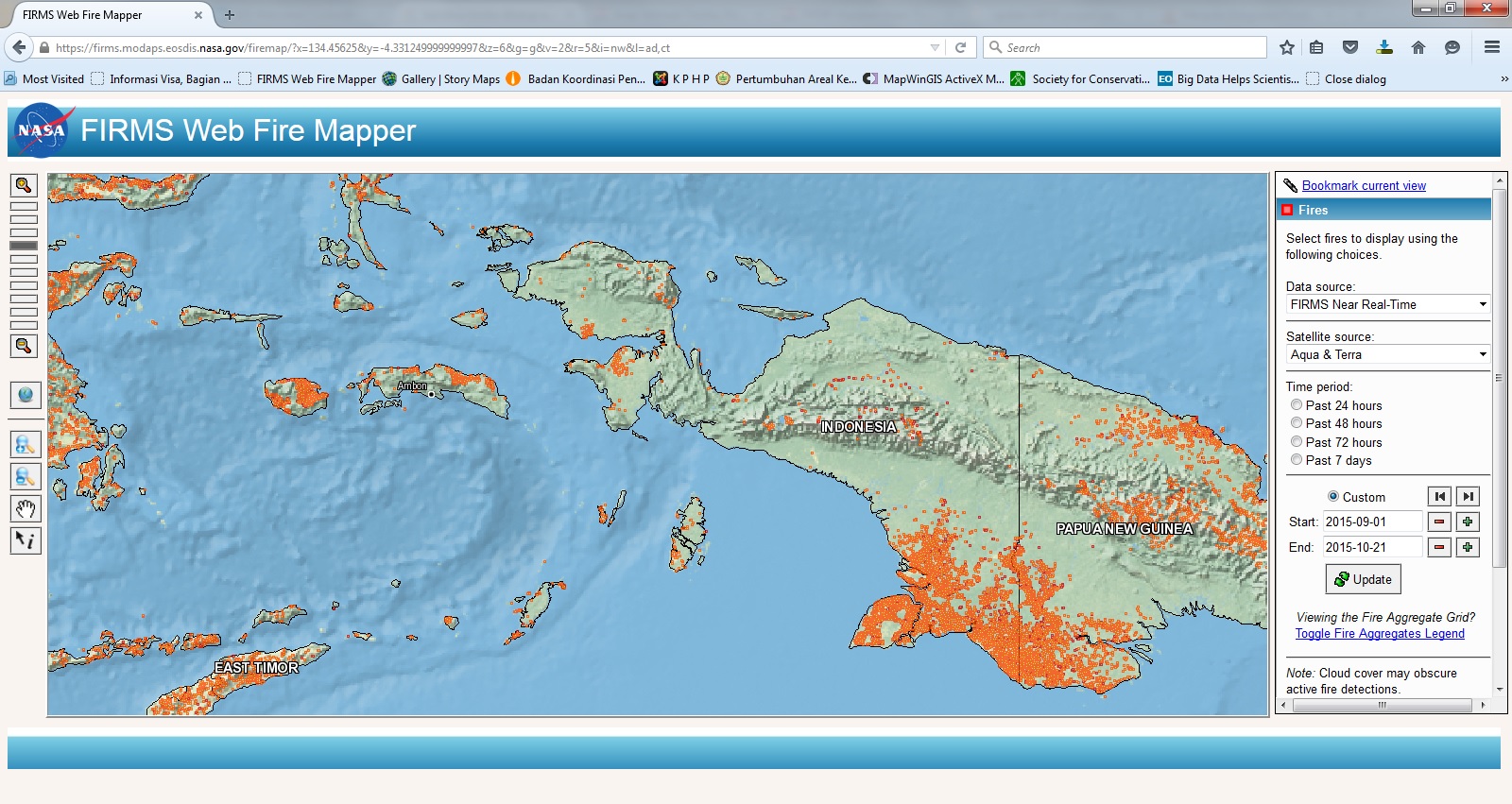The height and width of the screenshot is (804, 1512).
Task: Decrease the End date with red minus
Action: tap(1439, 547)
